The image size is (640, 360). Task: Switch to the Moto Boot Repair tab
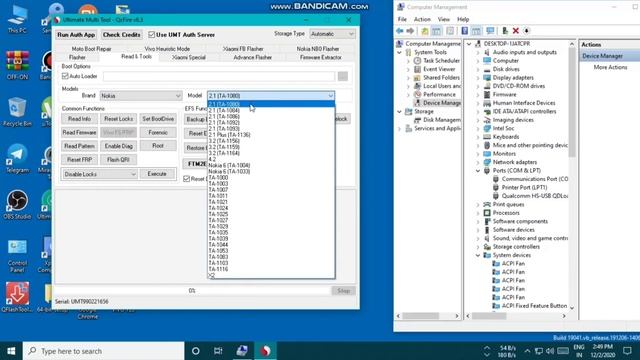[91, 49]
